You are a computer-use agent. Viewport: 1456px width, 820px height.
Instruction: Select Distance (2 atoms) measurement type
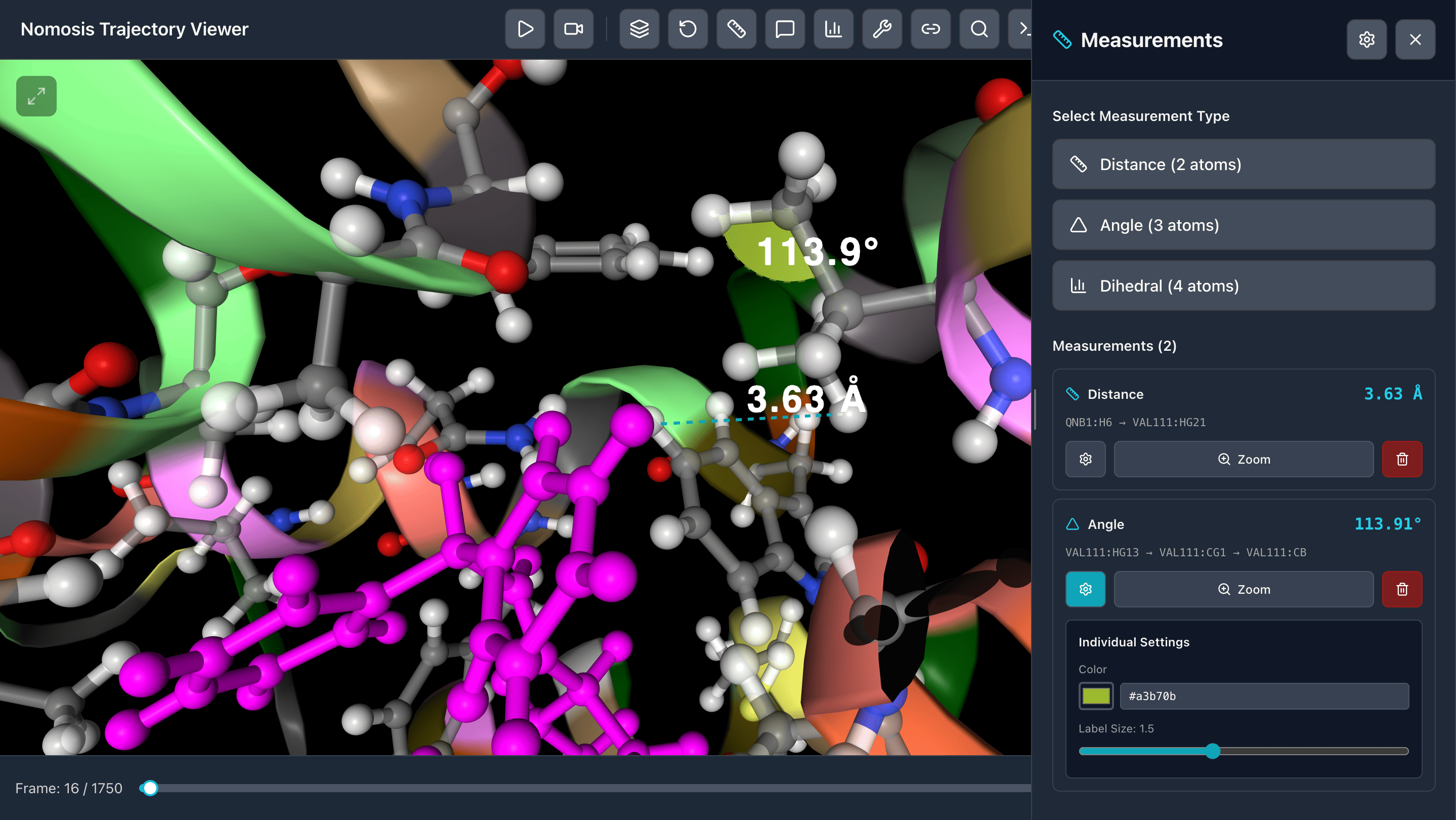(1243, 165)
